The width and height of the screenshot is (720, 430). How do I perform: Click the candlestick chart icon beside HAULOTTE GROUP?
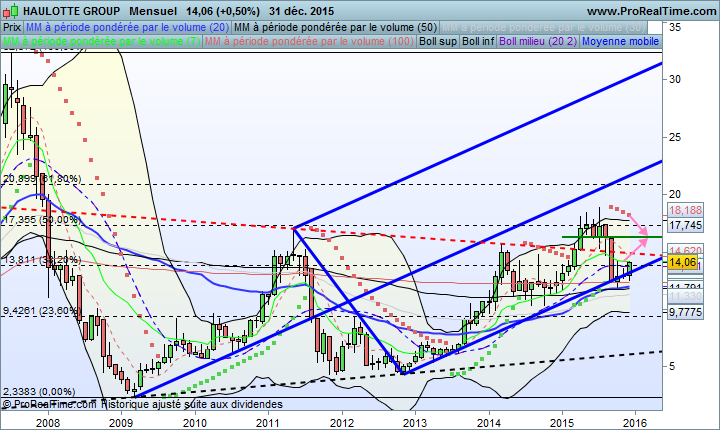coord(11,11)
